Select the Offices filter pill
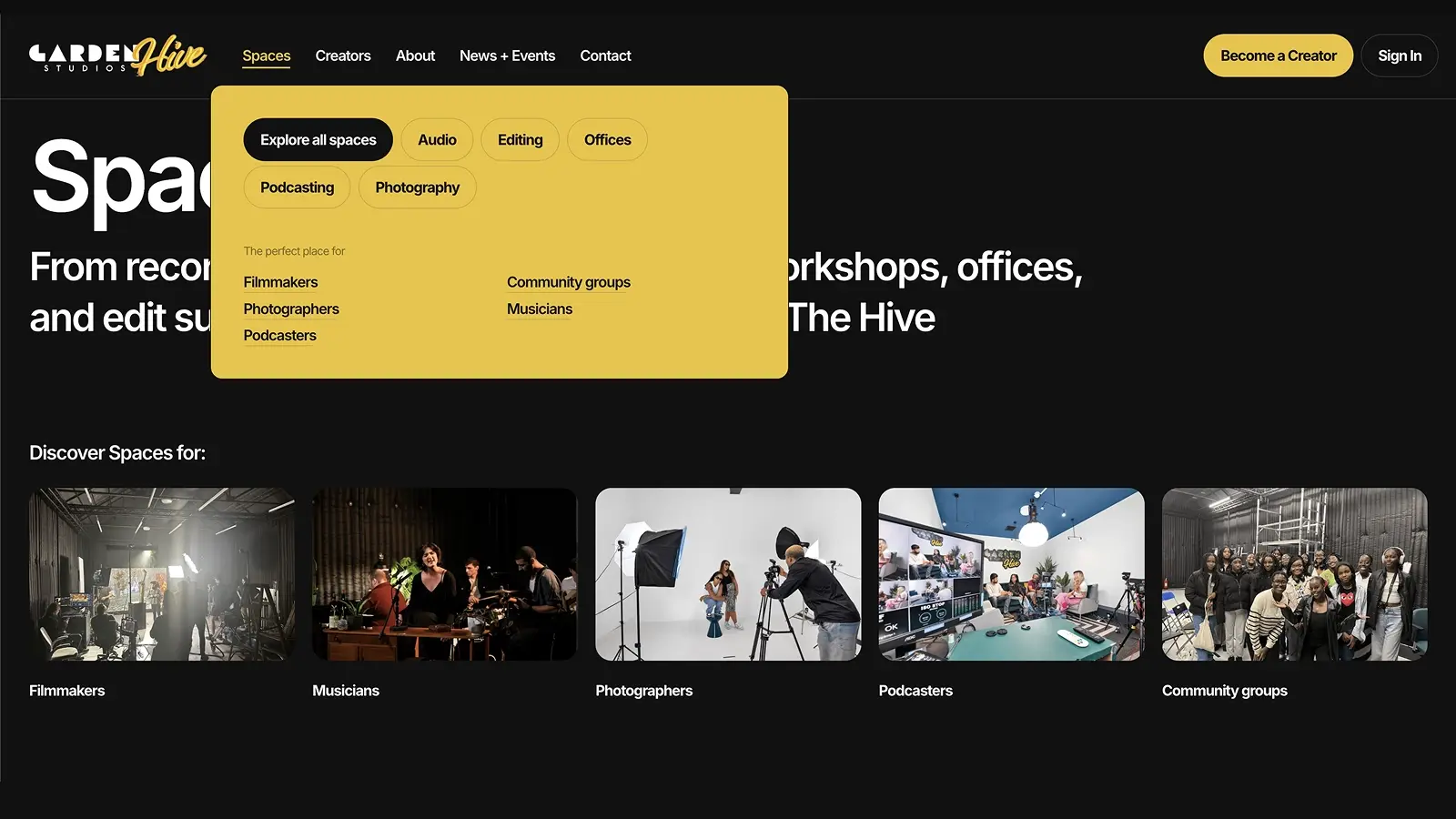 (x=607, y=139)
